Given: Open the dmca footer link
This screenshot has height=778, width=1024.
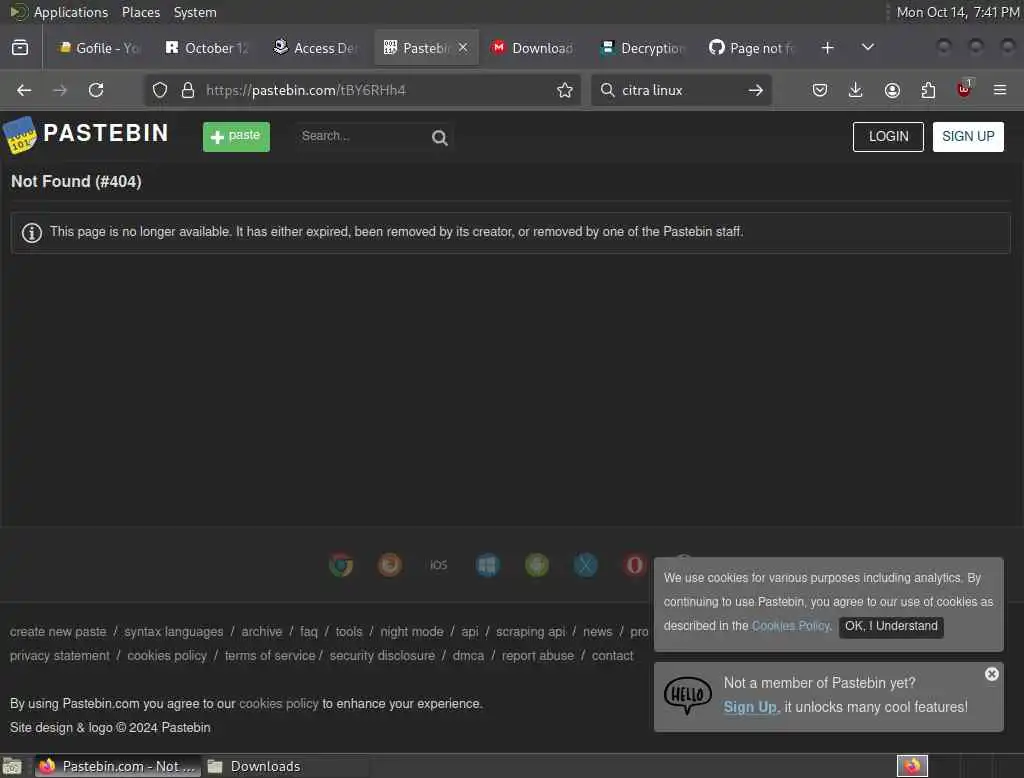Looking at the screenshot, I should [468, 655].
